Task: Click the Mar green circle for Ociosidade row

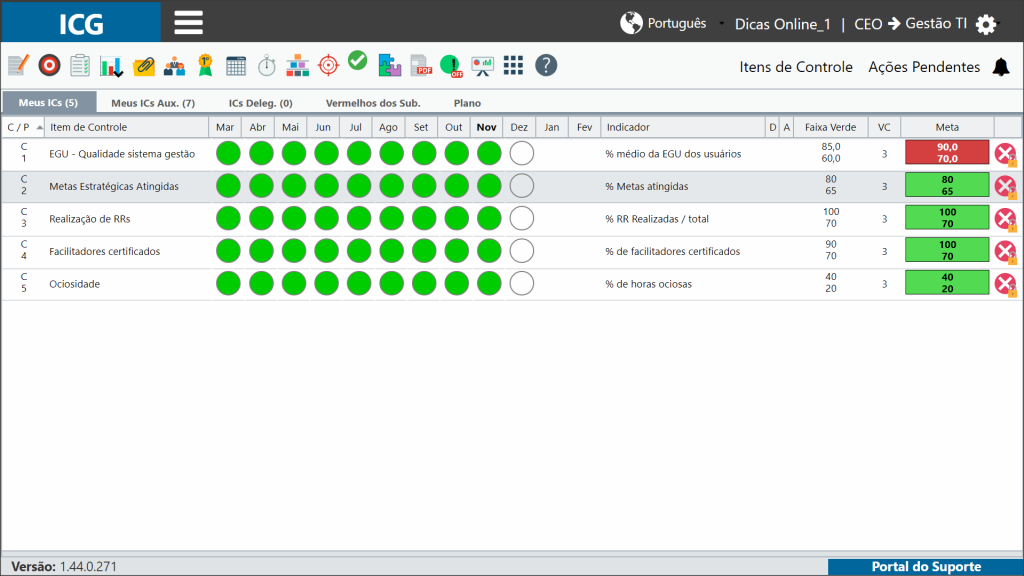Action: [x=228, y=283]
